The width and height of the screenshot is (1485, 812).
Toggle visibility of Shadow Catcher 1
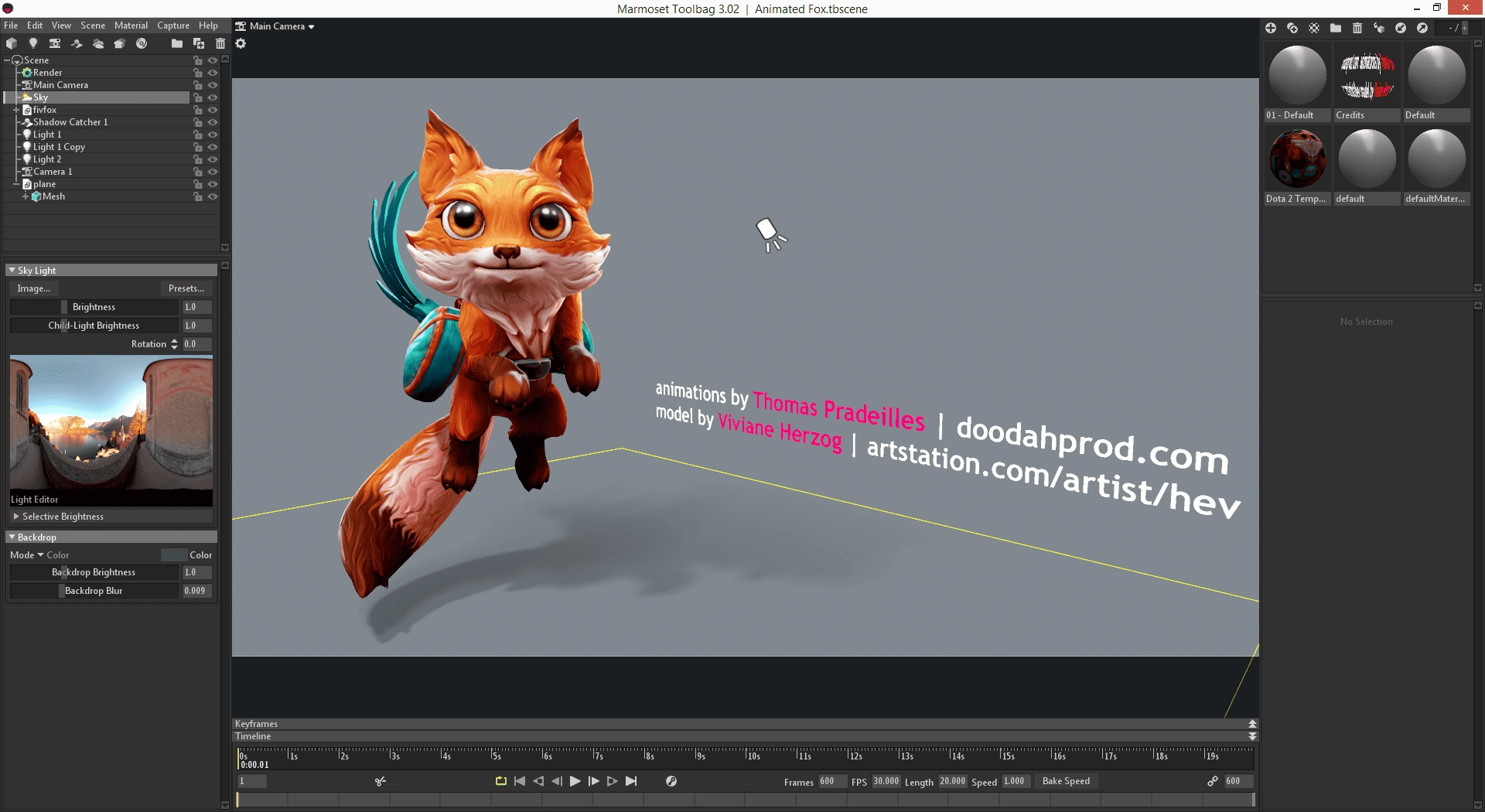[x=213, y=122]
